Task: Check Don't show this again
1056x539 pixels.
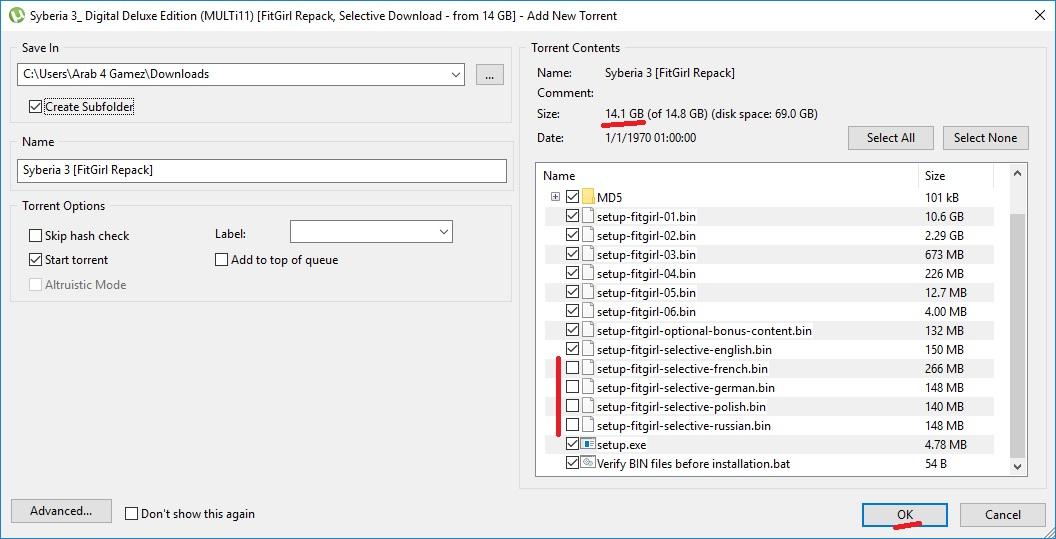Action: pos(132,513)
